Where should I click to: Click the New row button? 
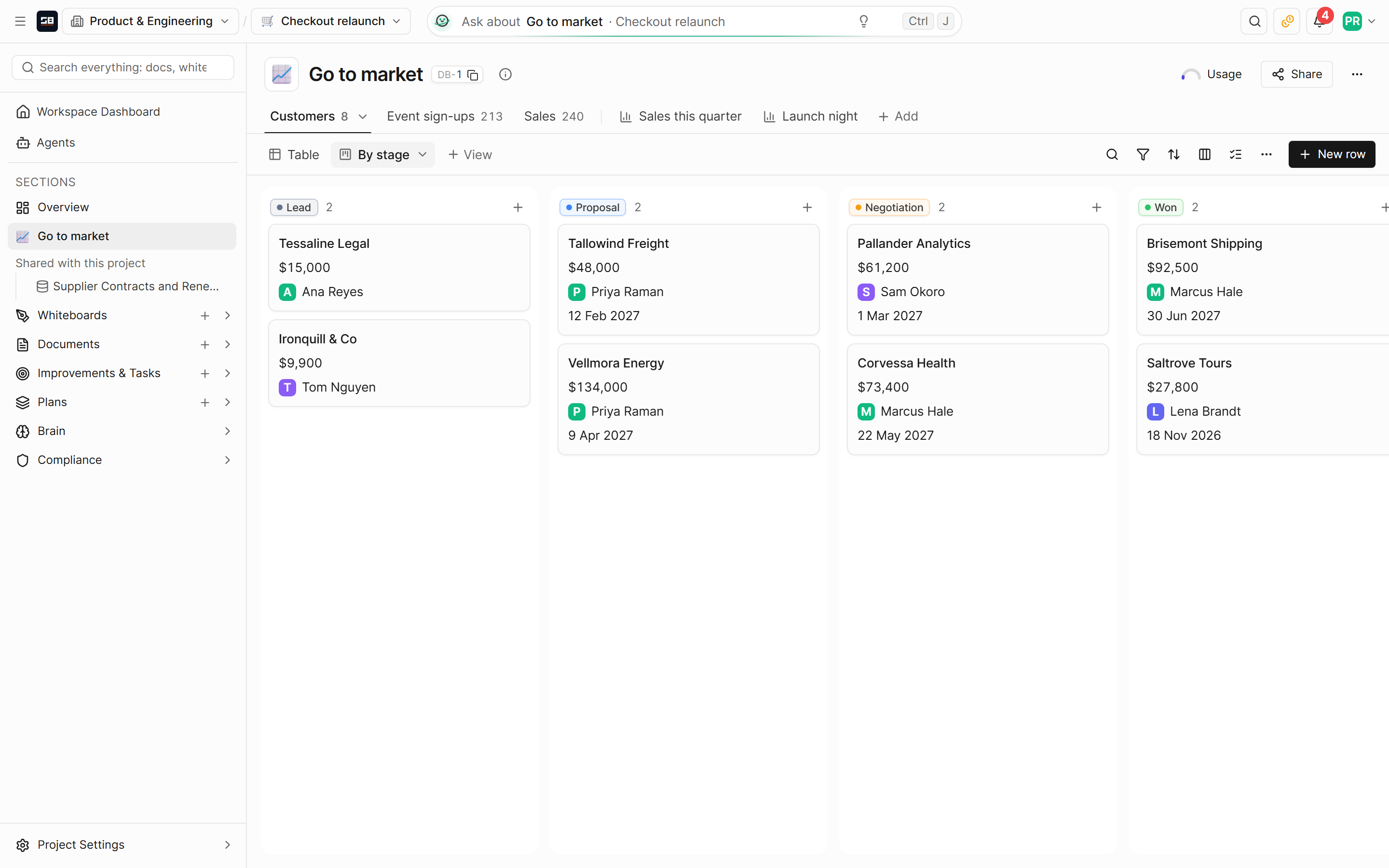point(1332,154)
